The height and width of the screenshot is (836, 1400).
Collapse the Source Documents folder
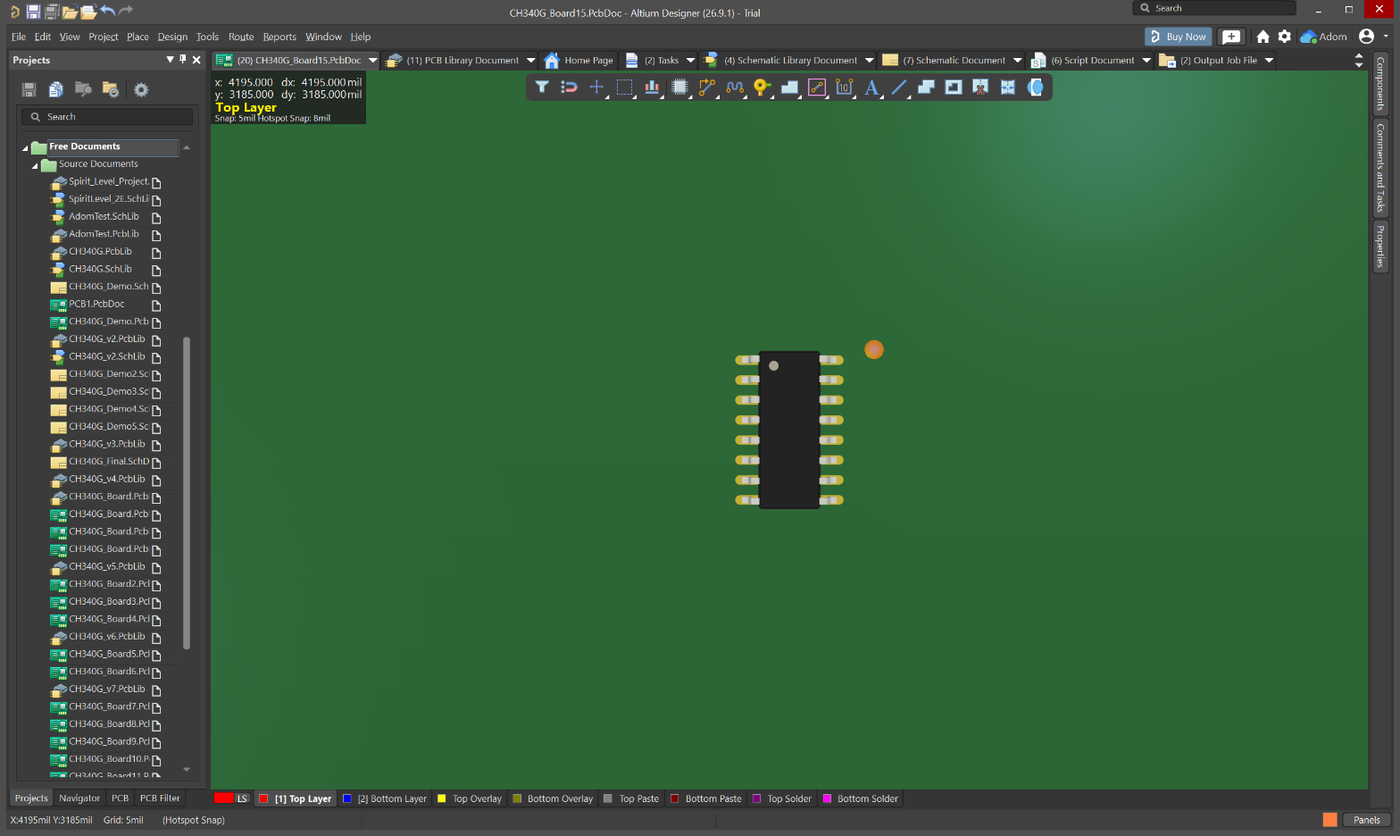pos(35,165)
